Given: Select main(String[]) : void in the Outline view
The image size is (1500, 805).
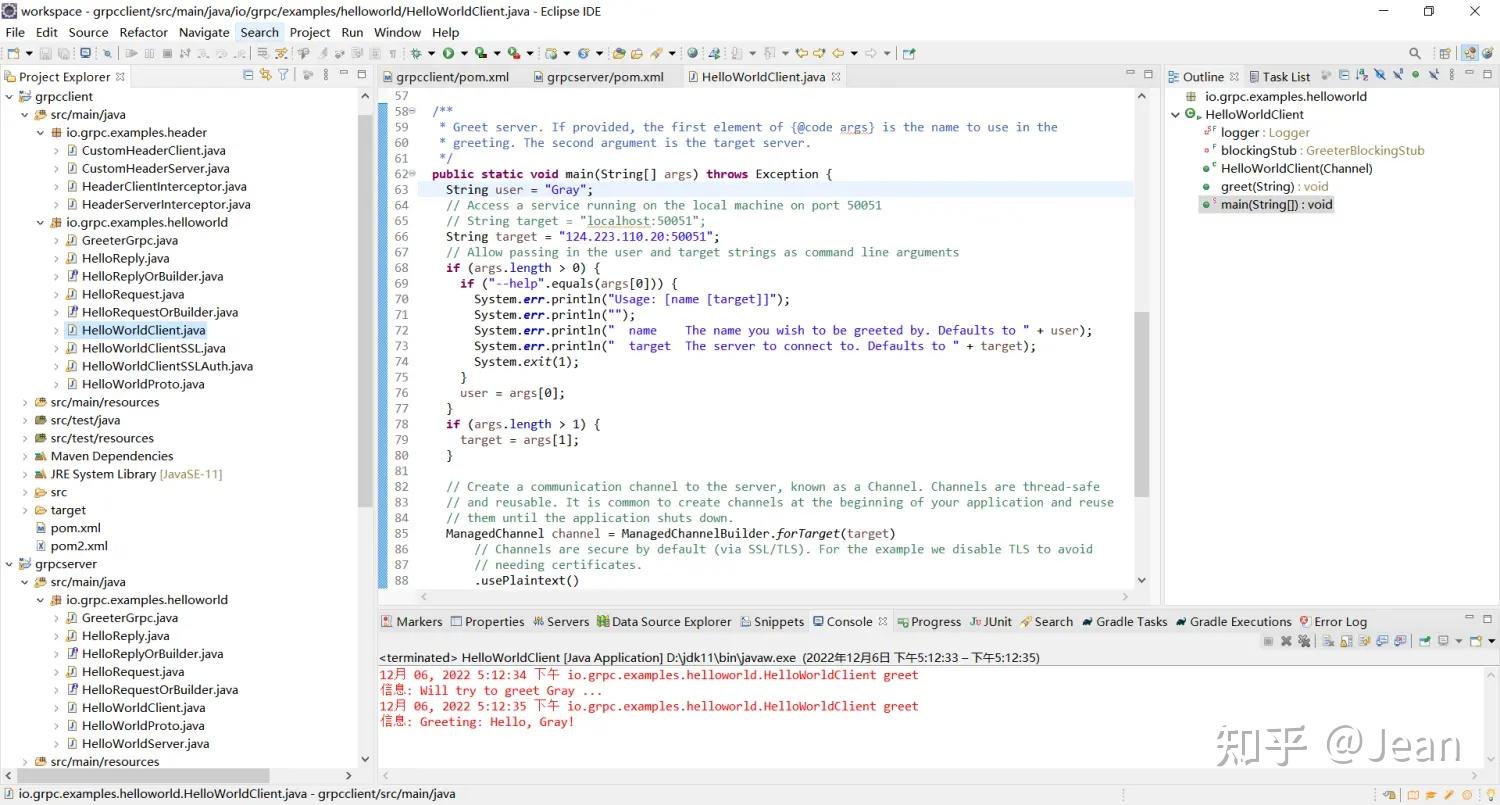Looking at the screenshot, I should 1276,204.
